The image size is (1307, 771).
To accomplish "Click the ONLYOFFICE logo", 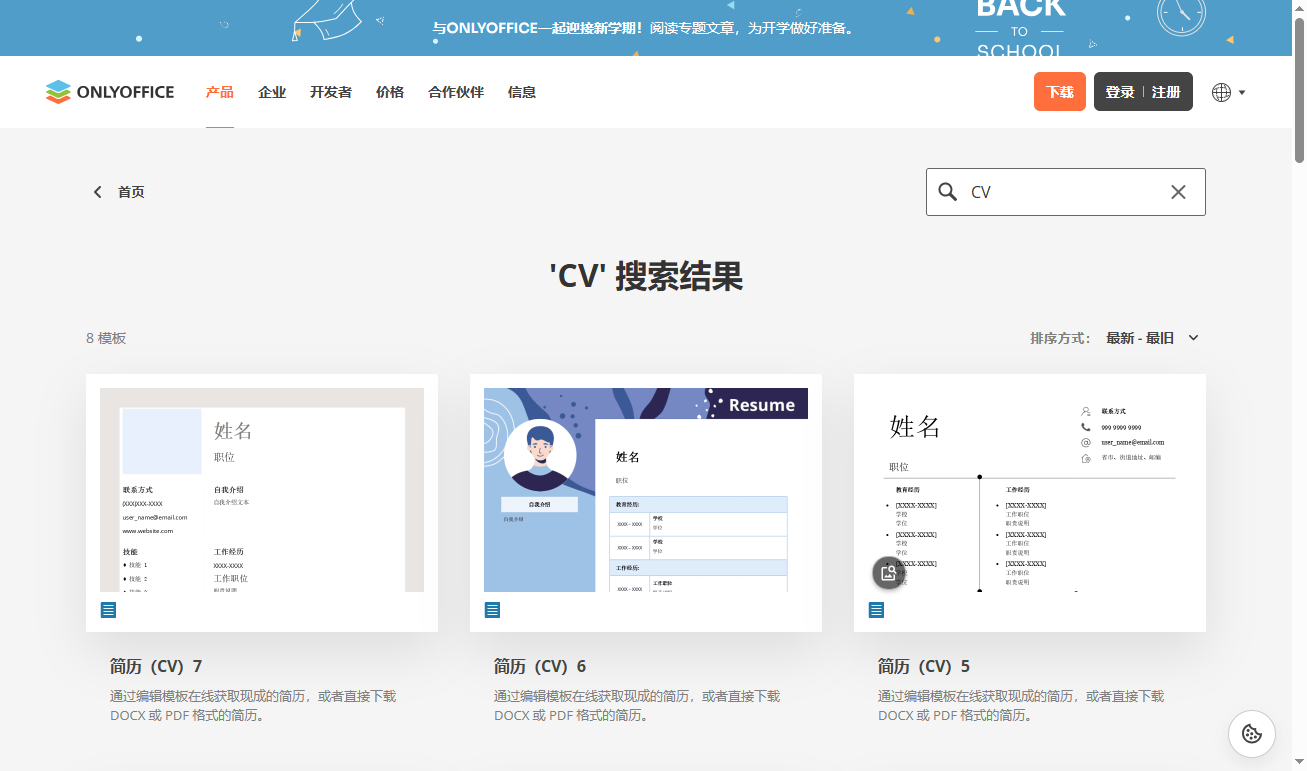I will [110, 92].
